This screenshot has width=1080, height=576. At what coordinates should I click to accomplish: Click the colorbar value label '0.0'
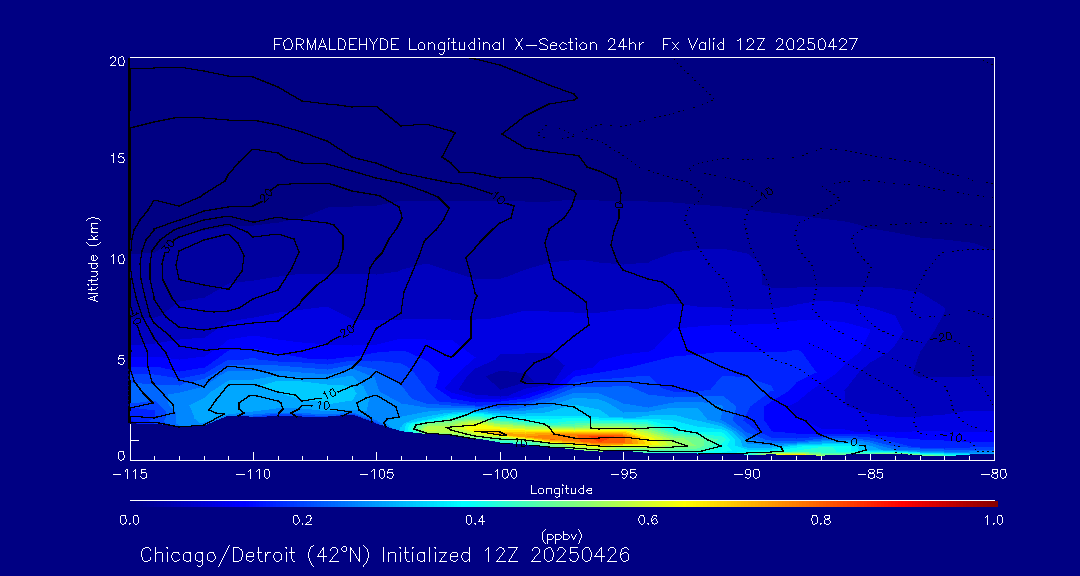129,520
